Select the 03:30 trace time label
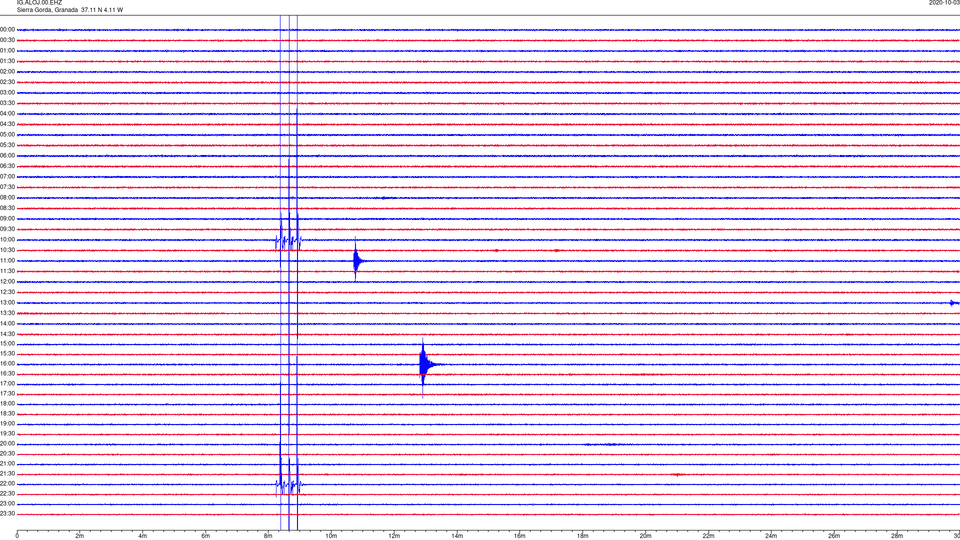The image size is (960, 540). click(7, 103)
